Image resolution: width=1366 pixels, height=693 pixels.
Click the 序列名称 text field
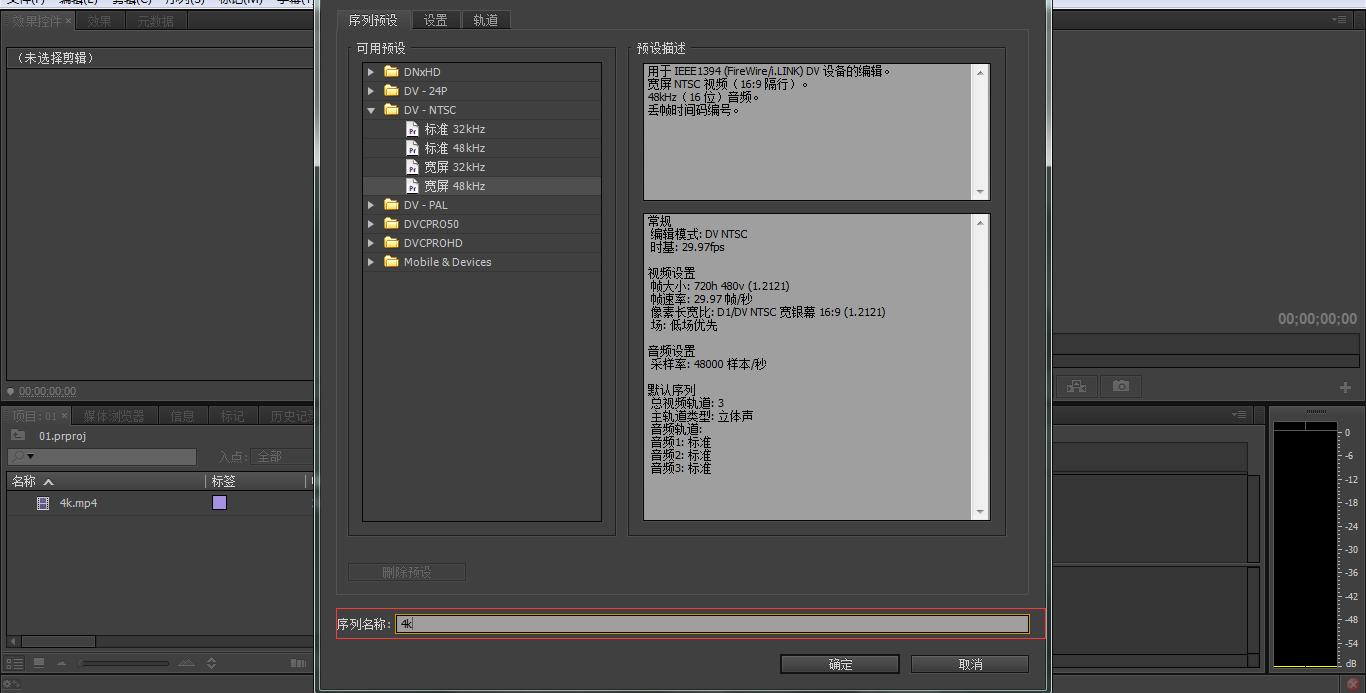click(x=712, y=624)
